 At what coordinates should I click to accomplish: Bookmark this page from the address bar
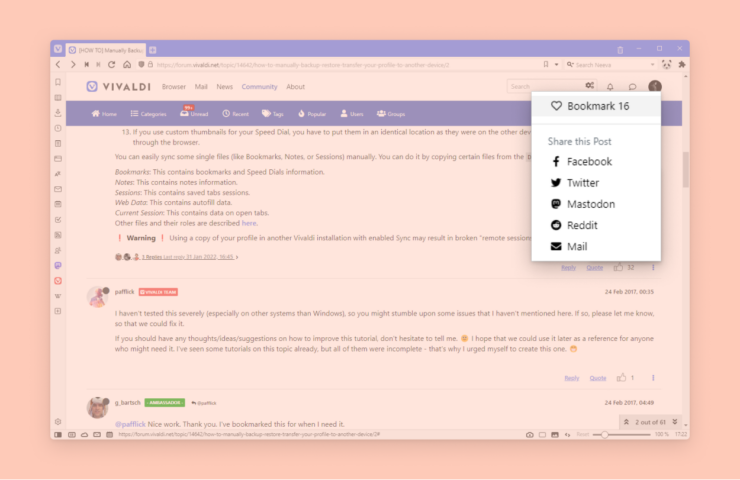[x=546, y=65]
